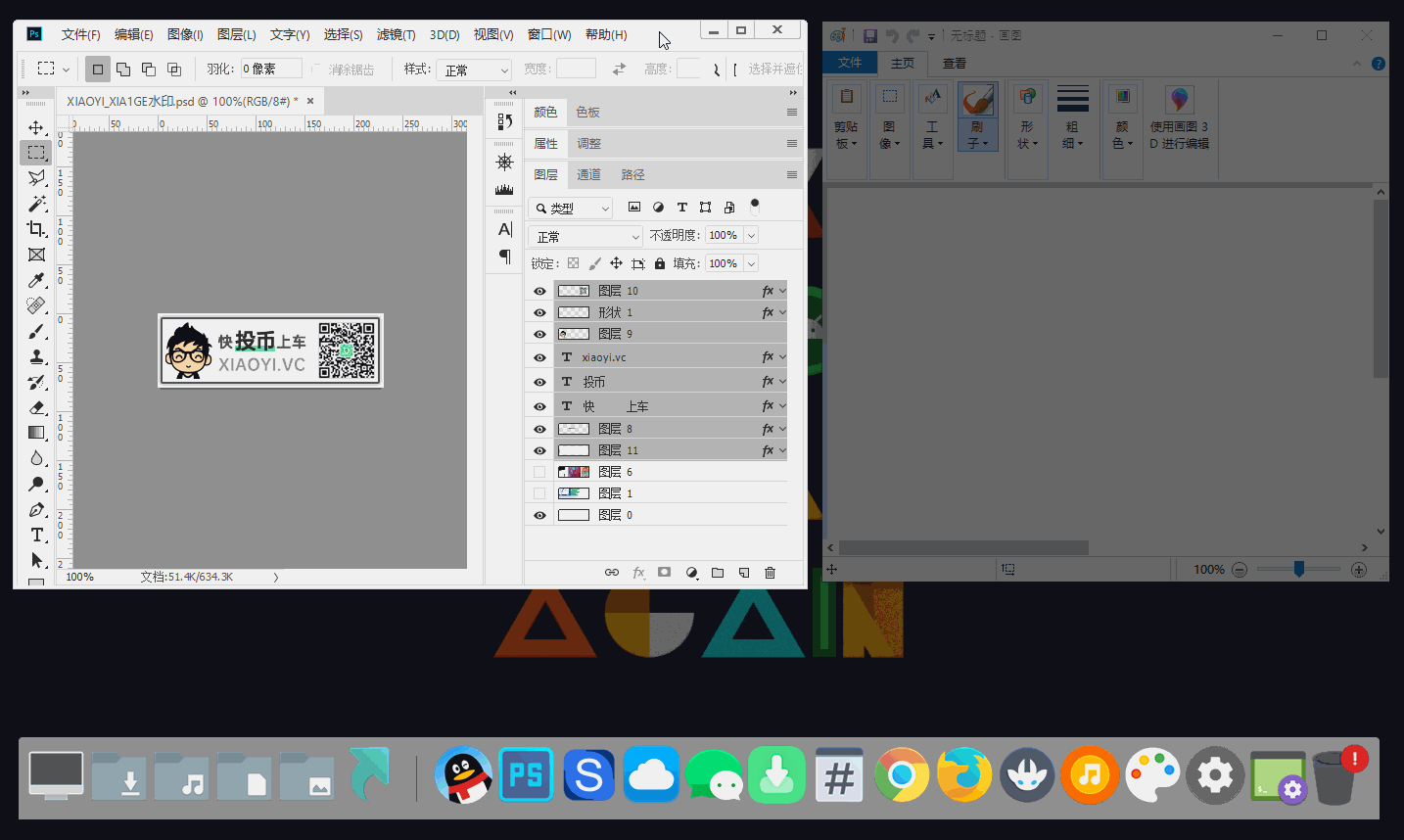1404x840 pixels.
Task: Hide the xiaoyi.vc text layer
Action: tap(539, 357)
